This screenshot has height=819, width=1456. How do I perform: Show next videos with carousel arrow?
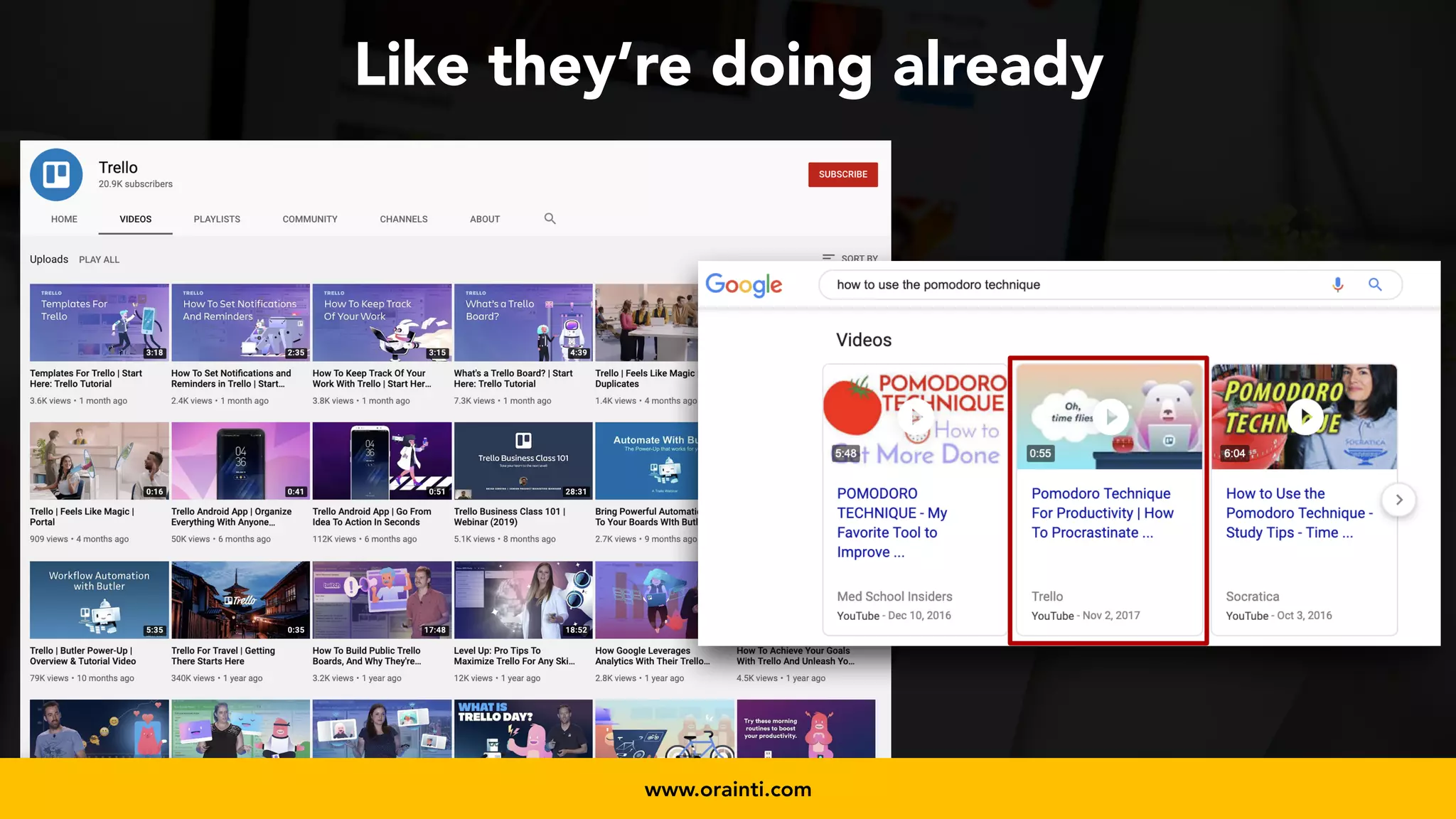[1398, 500]
